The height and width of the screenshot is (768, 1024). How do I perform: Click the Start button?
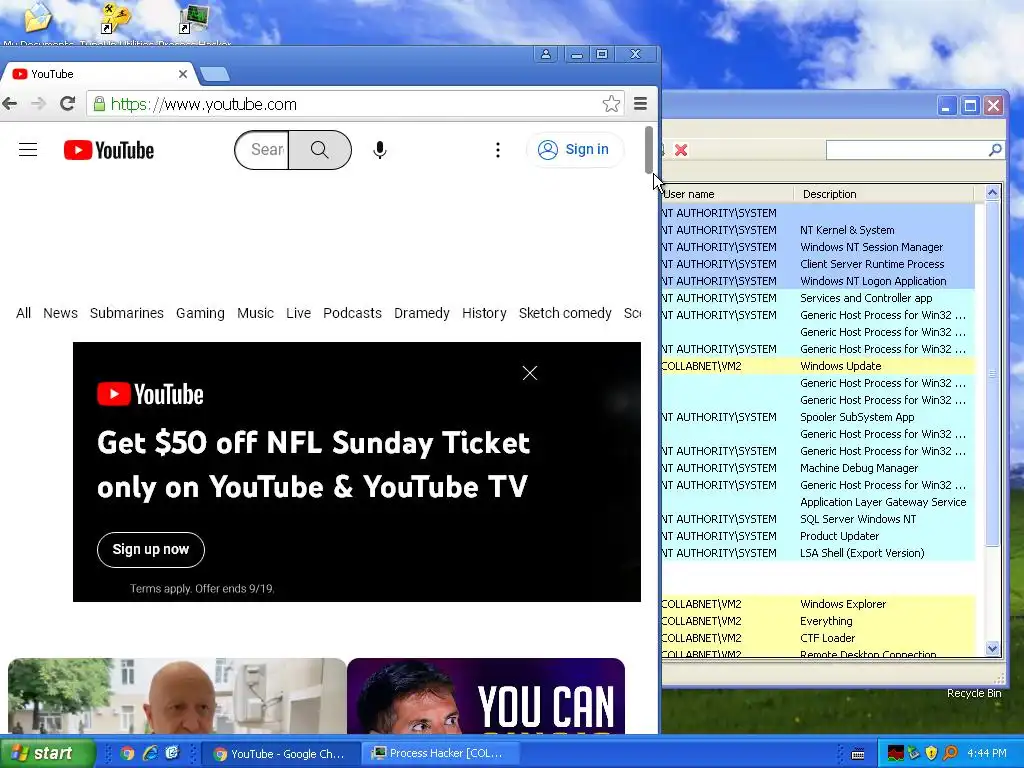46,754
